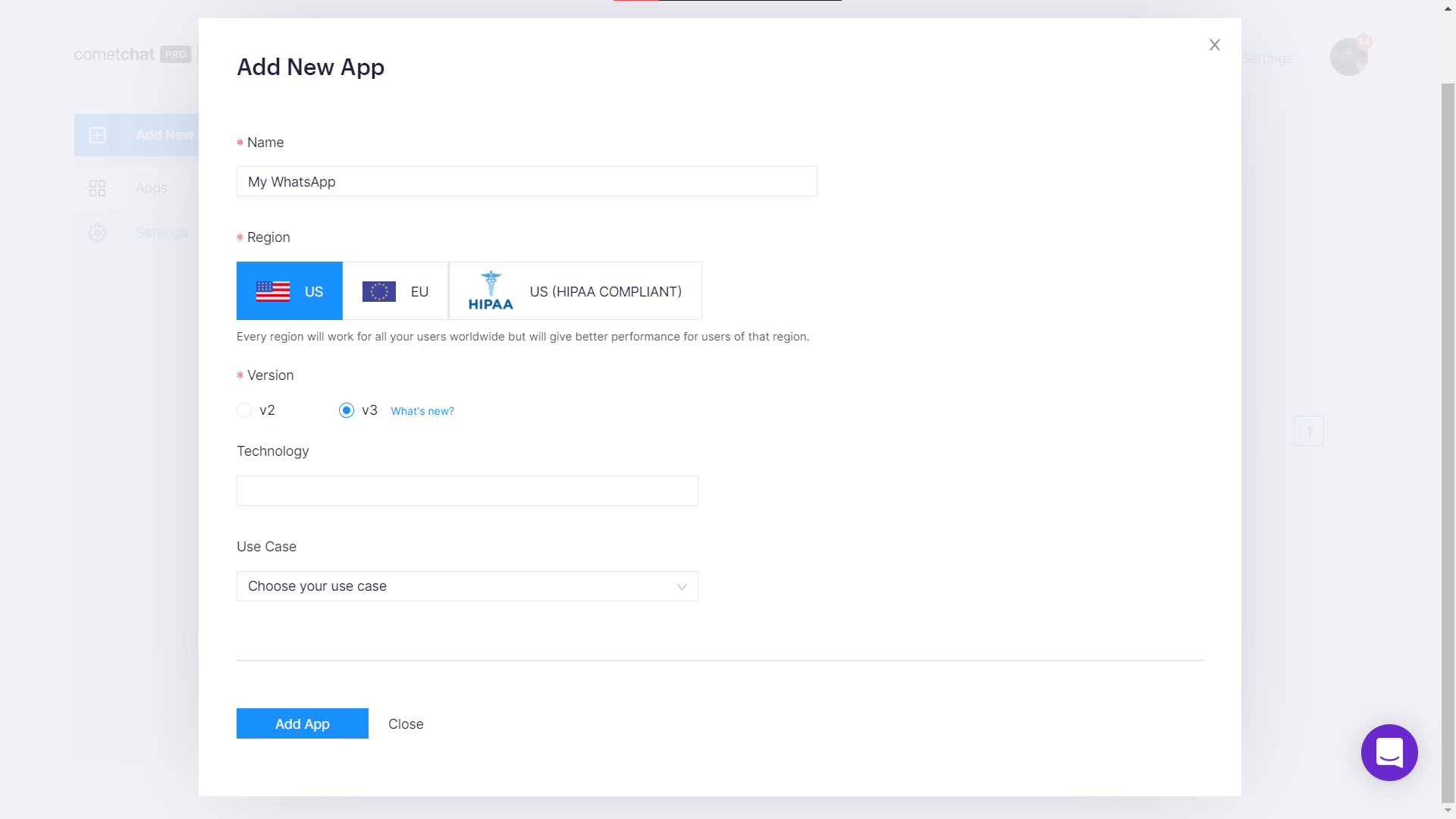Click the next page arrow
The height and width of the screenshot is (819, 1456).
click(1347, 431)
